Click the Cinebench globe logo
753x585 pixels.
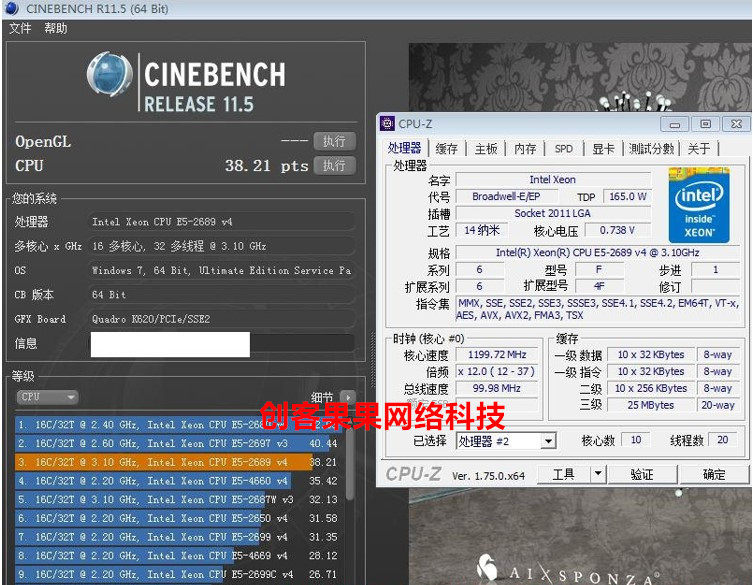pyautogui.click(x=109, y=74)
